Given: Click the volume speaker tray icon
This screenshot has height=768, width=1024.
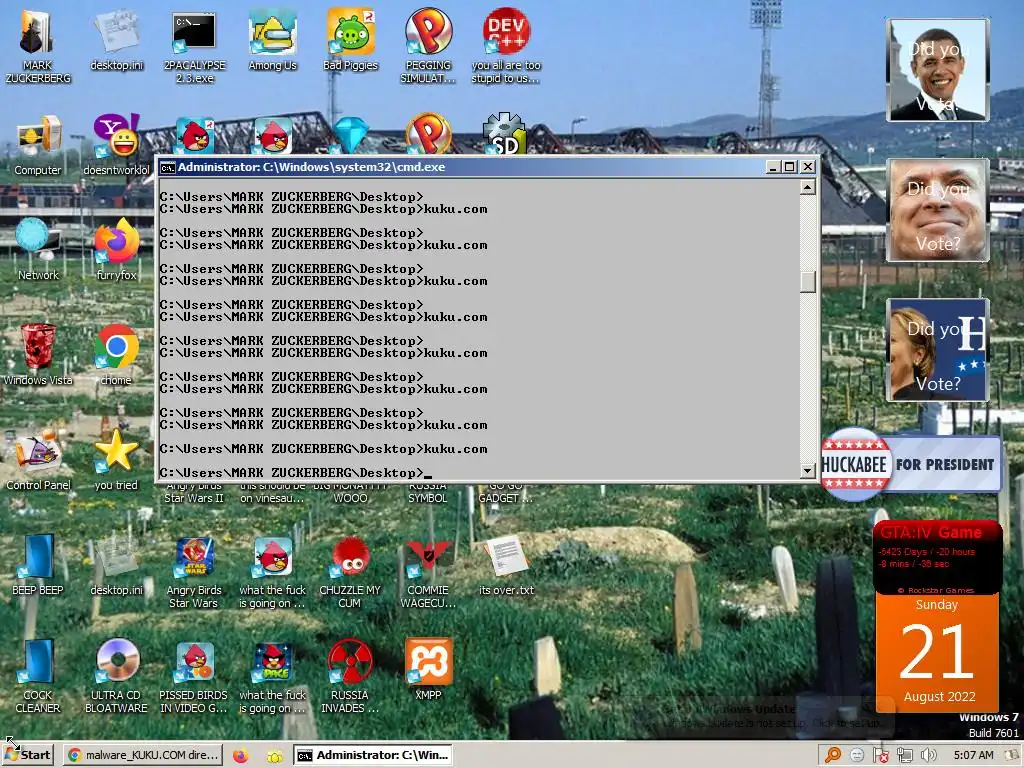Looking at the screenshot, I should 928,755.
